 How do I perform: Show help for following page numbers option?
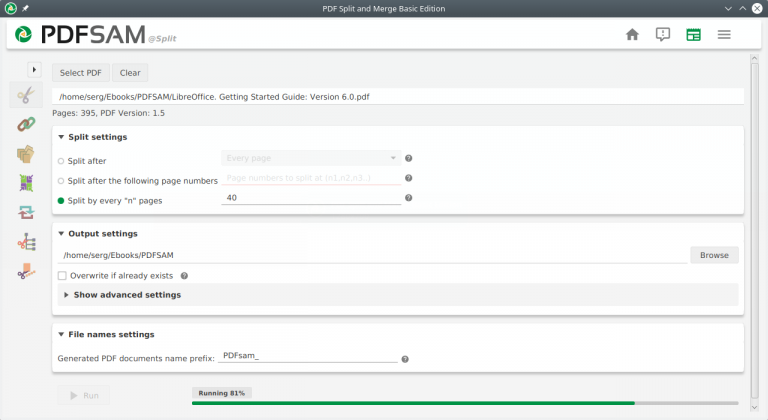408,178
